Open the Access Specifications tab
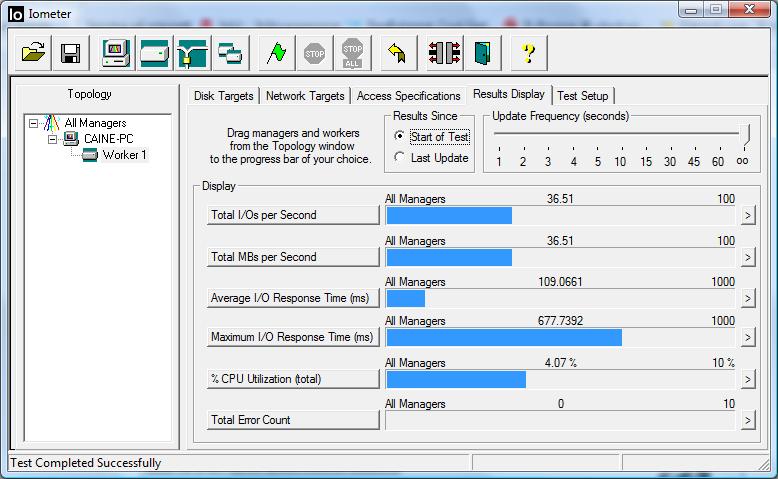The height and width of the screenshot is (479, 778). click(x=408, y=96)
